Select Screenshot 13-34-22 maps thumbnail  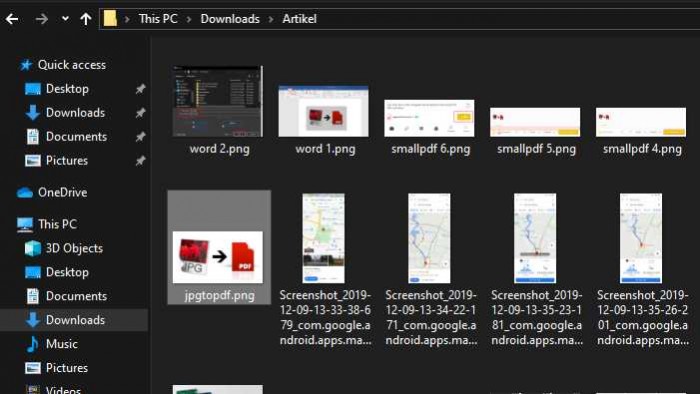pos(429,238)
